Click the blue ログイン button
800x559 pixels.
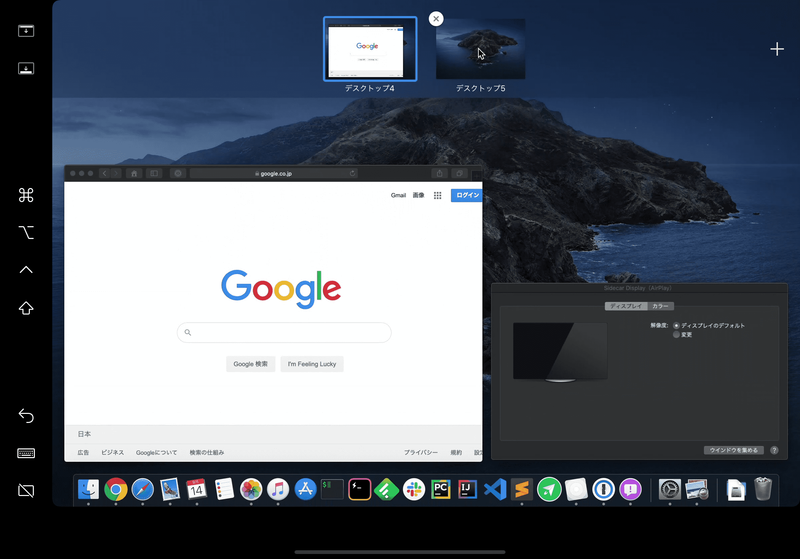466,195
